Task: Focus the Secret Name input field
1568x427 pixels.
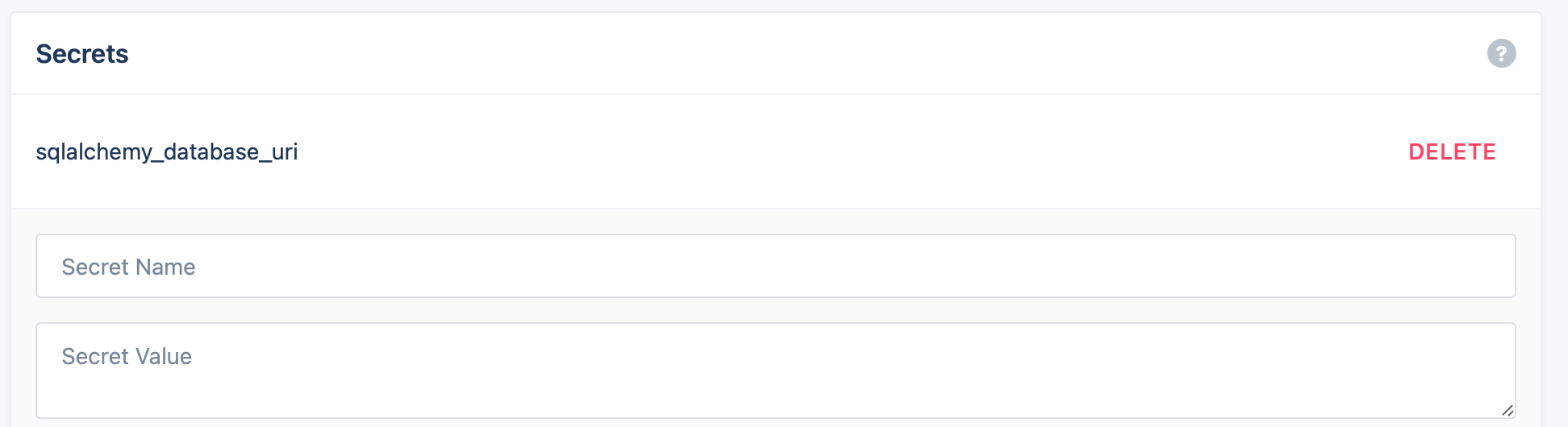Action: tap(775, 266)
